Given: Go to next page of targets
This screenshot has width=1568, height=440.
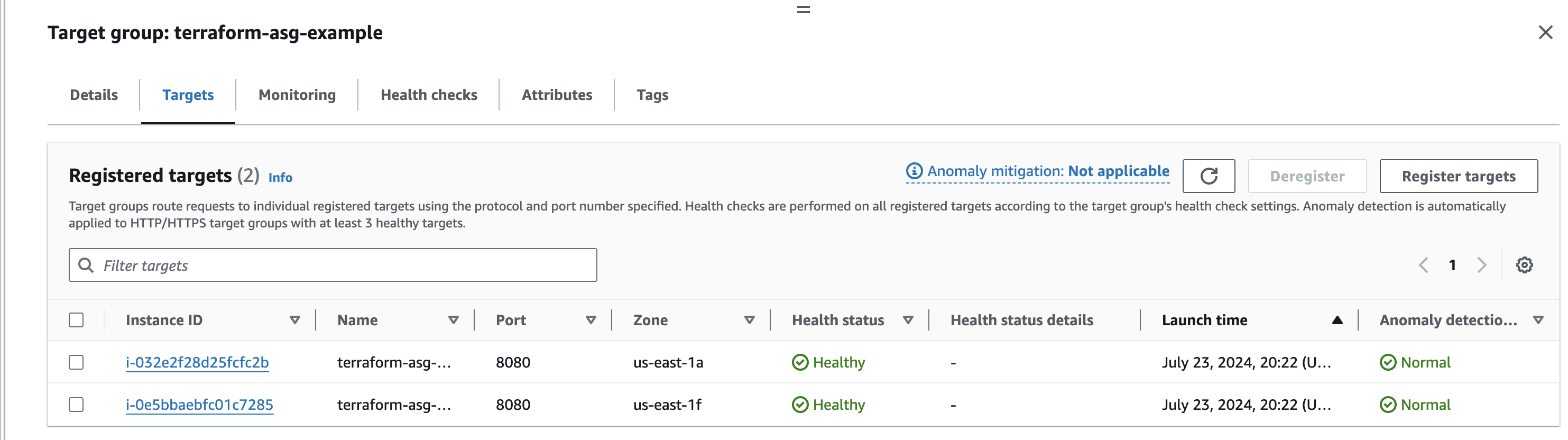Looking at the screenshot, I should click(x=1482, y=265).
